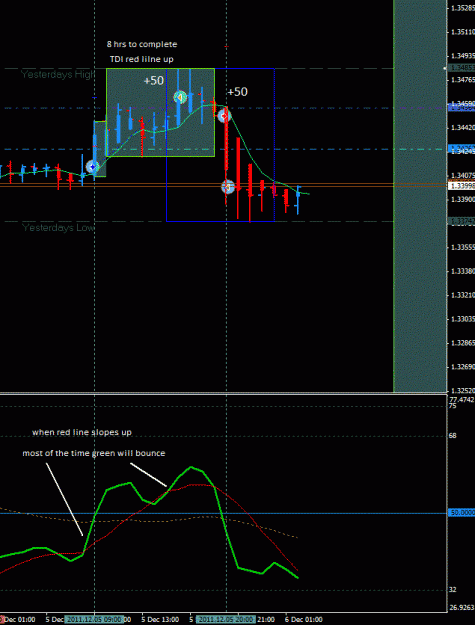Select the 'TDI red liIne up' text label

pyautogui.click(x=142, y=59)
